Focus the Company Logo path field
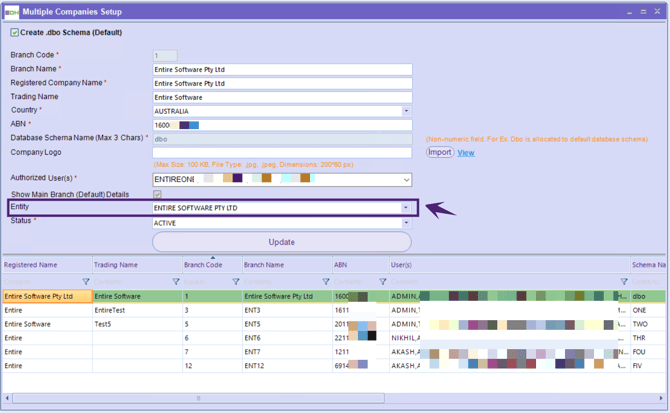Screen dimensions: 670x413 [x=282, y=152]
